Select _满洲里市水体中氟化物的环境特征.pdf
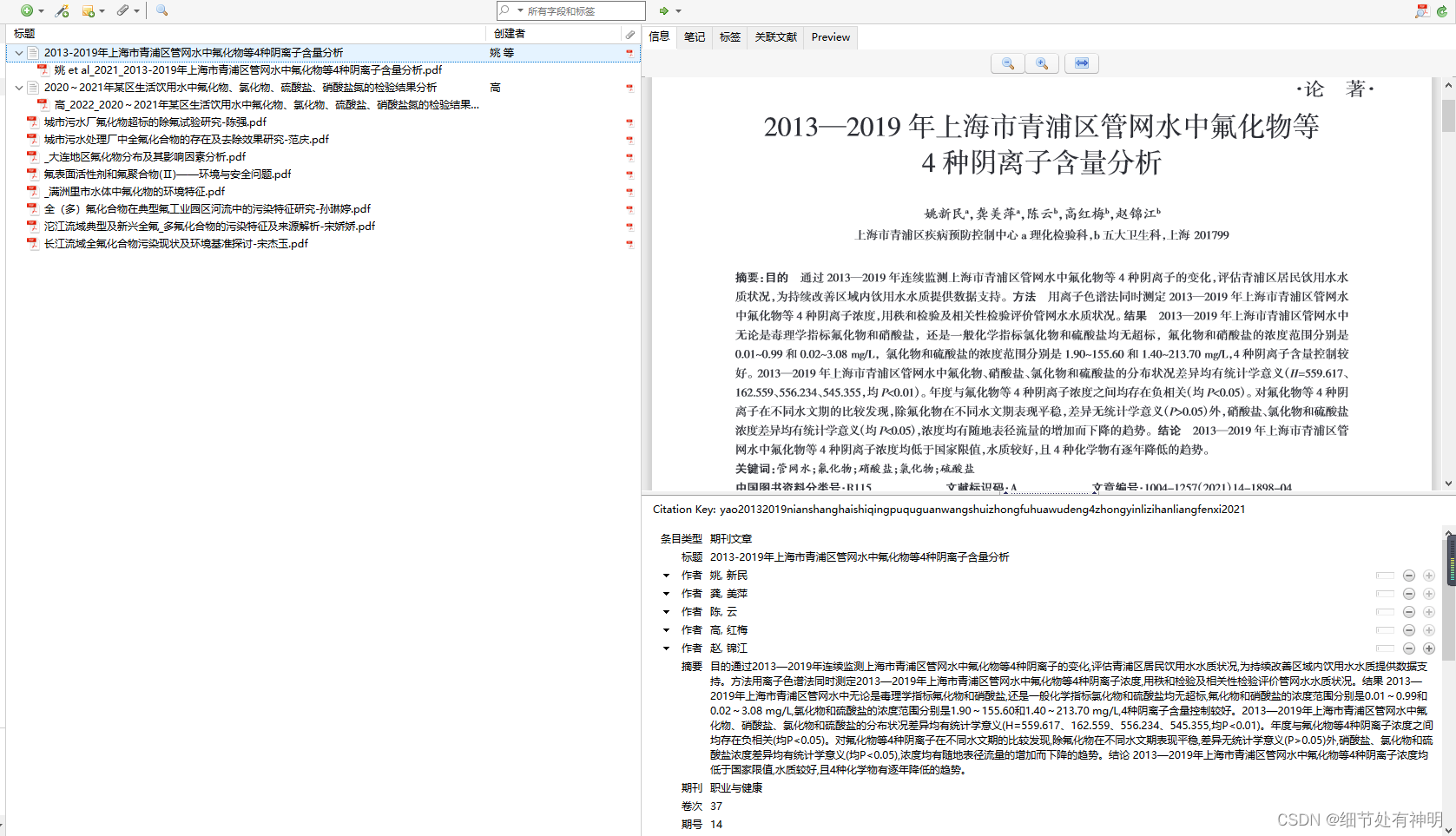1456x836 pixels. [135, 192]
